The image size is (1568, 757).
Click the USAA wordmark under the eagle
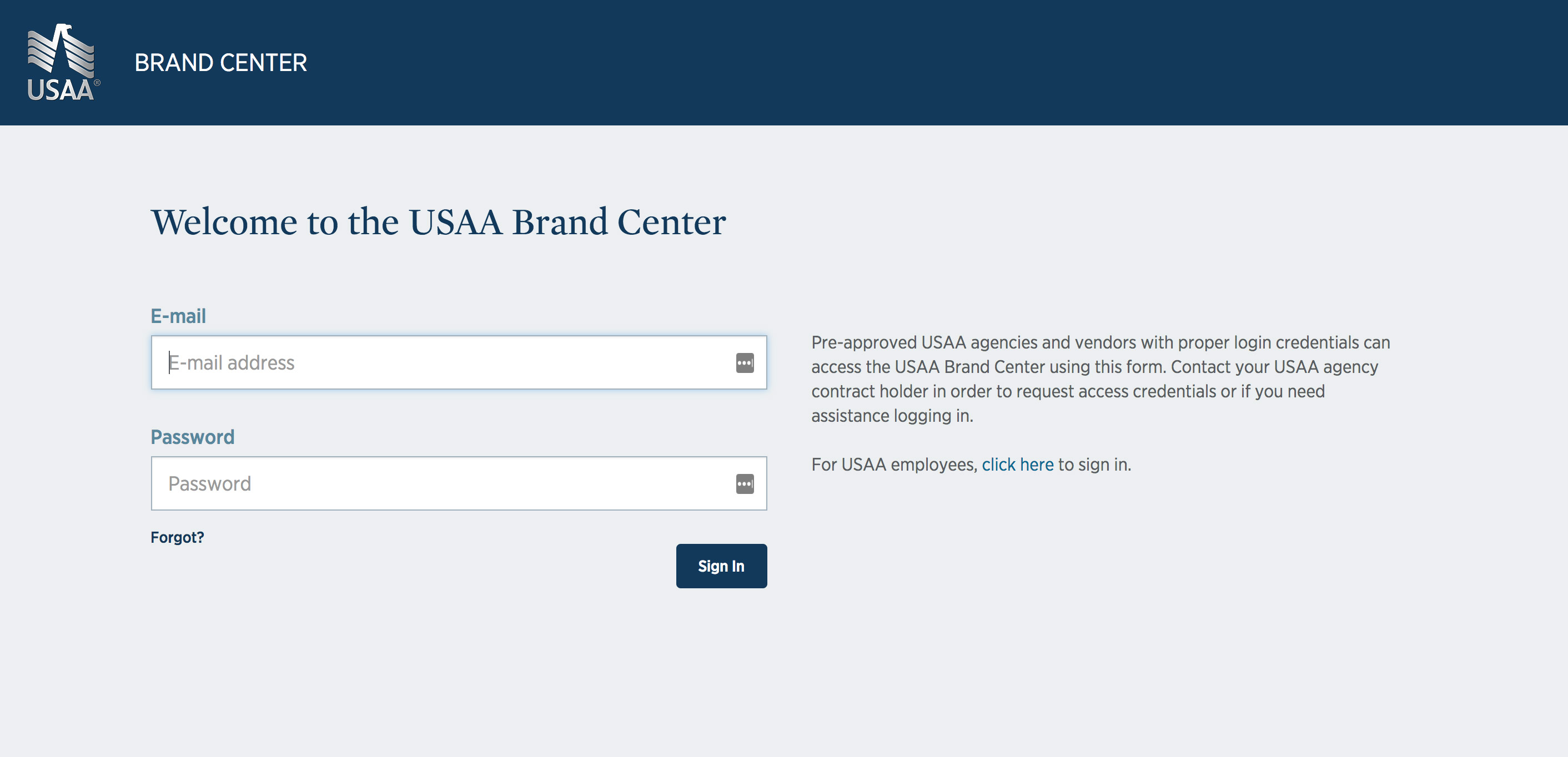pyautogui.click(x=61, y=90)
